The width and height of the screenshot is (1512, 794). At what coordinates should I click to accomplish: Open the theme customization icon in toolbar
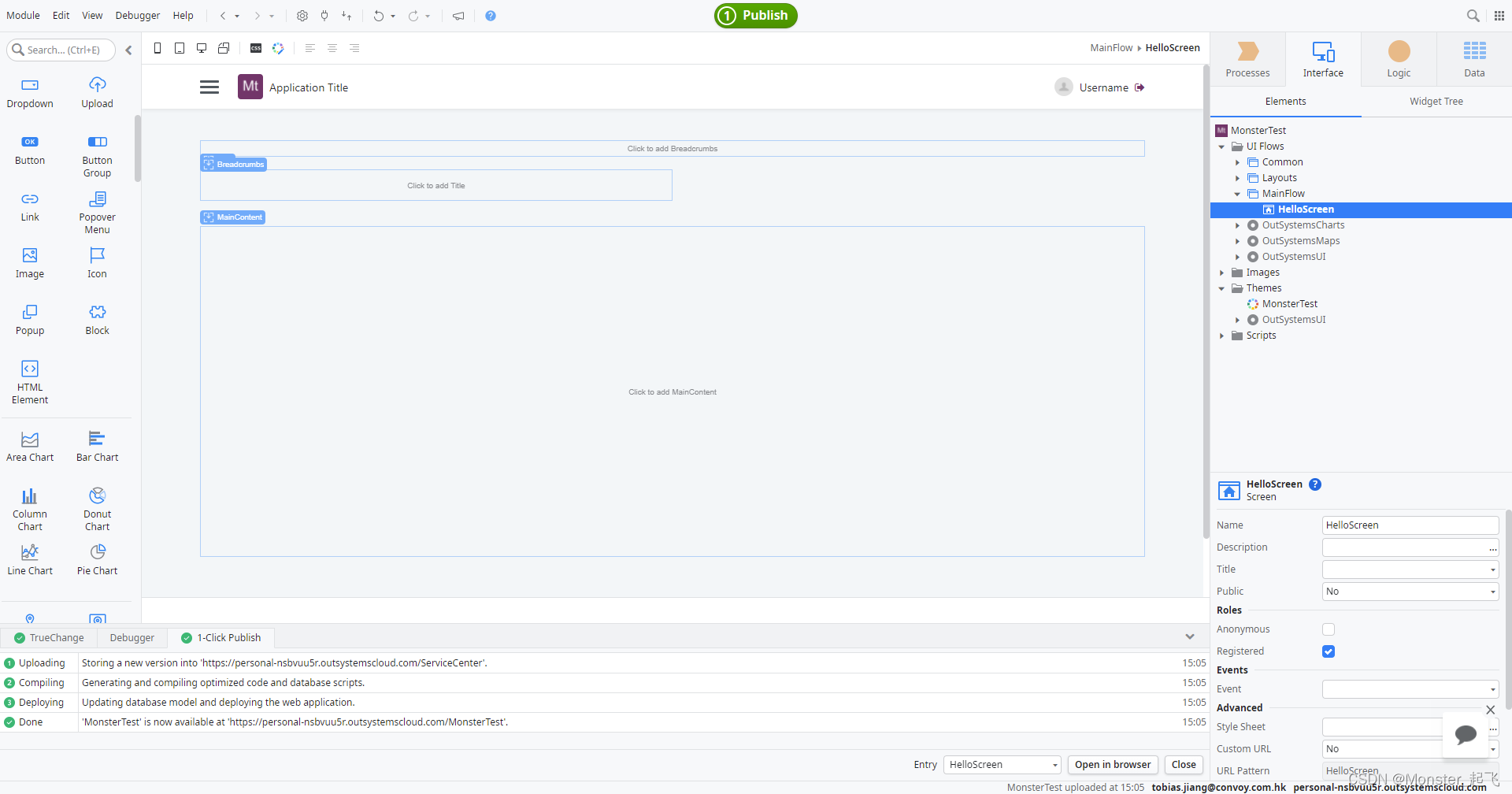coord(278,48)
